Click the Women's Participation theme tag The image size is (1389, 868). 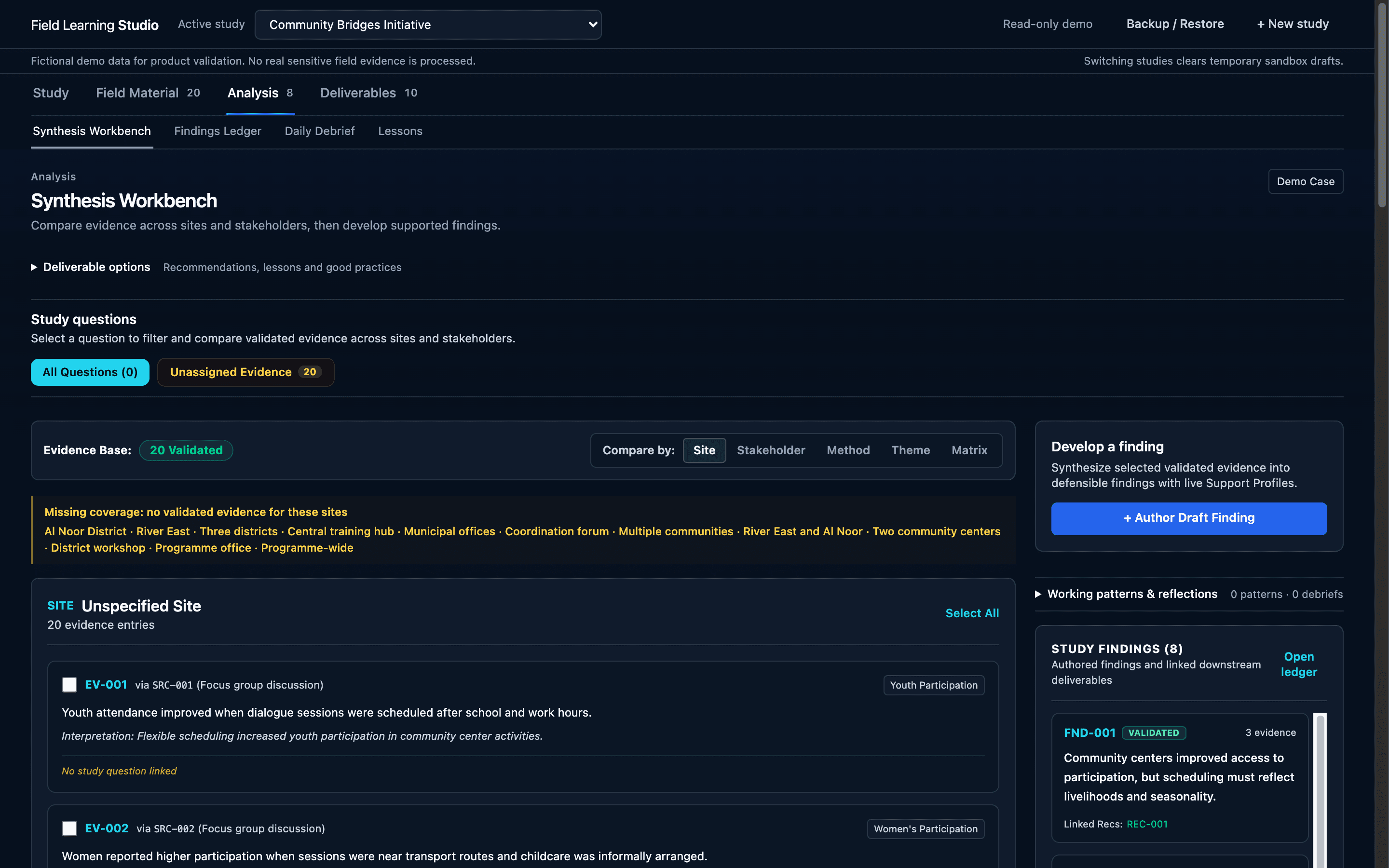(925, 829)
